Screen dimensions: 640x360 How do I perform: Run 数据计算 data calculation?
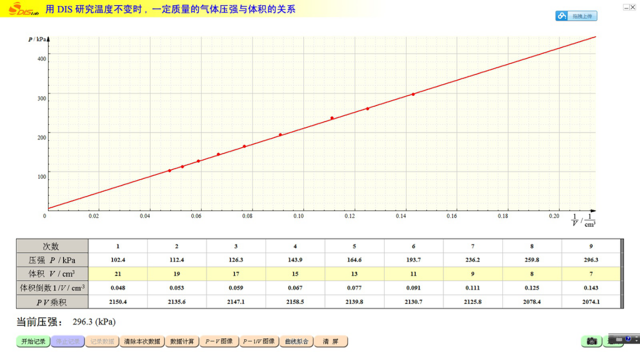tap(182, 341)
